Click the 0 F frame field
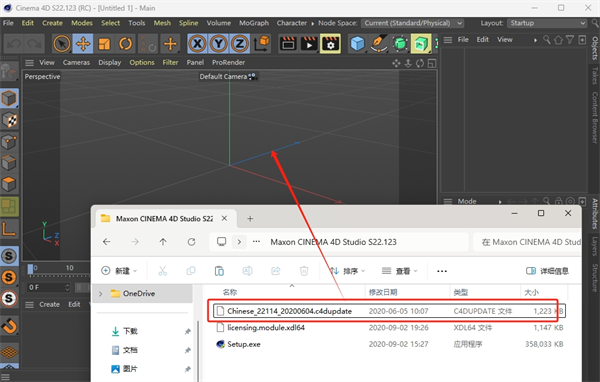This screenshot has height=382, width=600. click(x=48, y=287)
